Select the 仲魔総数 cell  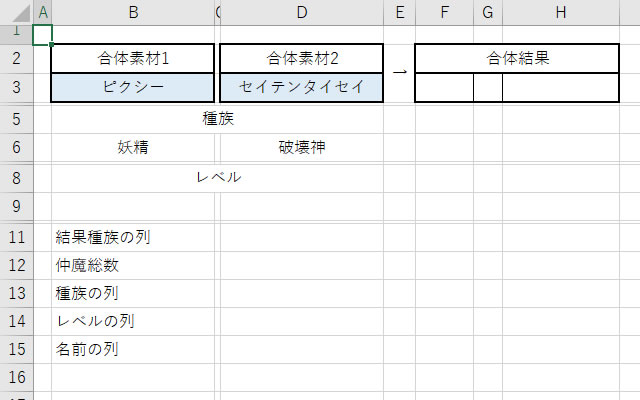89,265
